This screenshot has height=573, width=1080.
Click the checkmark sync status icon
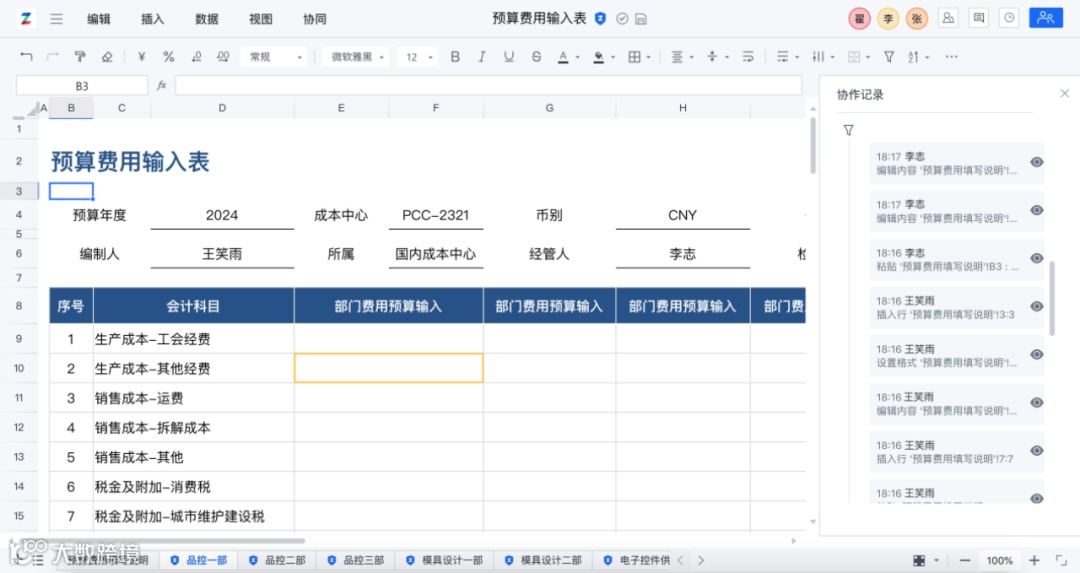tap(622, 19)
